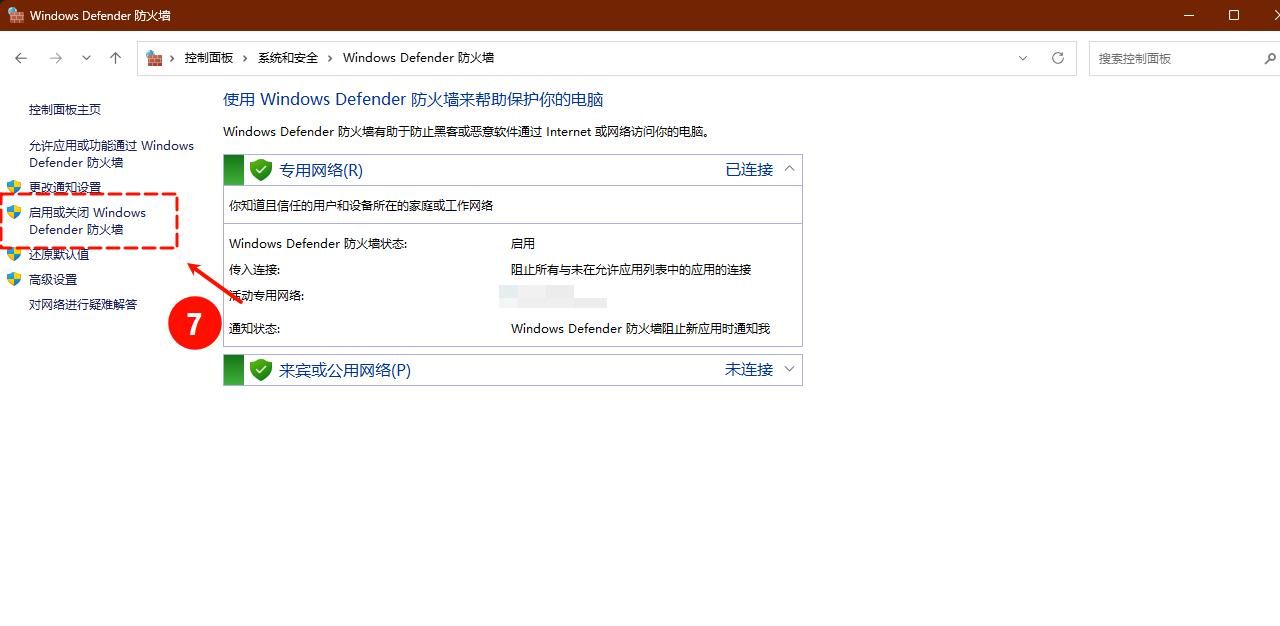Click shield icon beside 更改通知设置
Image resolution: width=1280 pixels, height=626 pixels.
14,187
